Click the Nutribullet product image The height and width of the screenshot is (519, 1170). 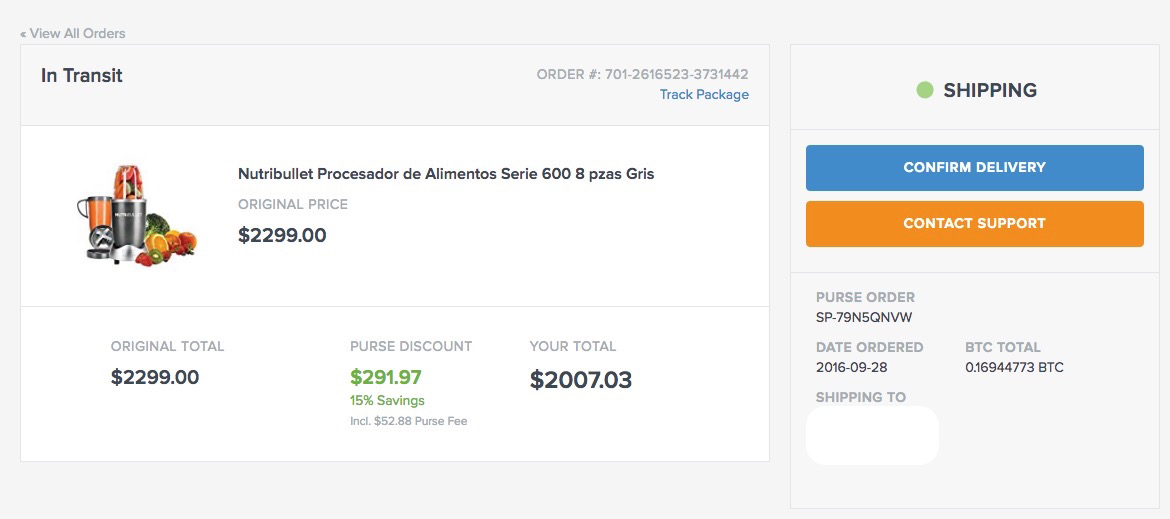137,214
